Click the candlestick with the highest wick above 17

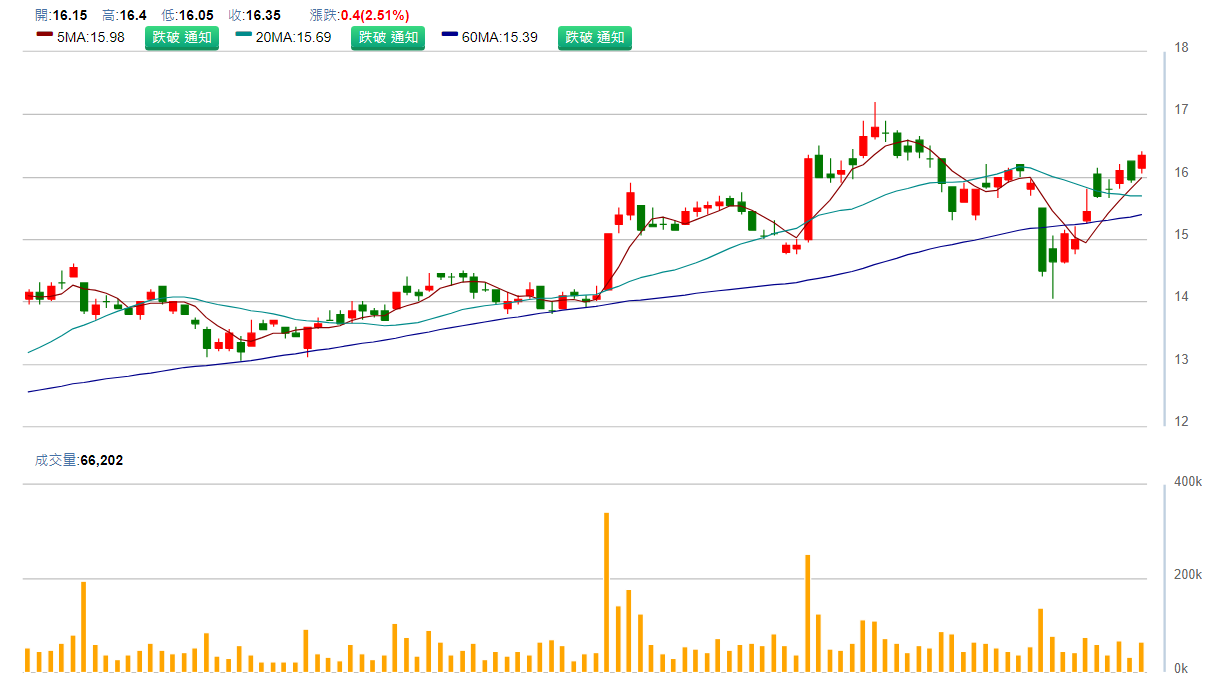click(875, 131)
